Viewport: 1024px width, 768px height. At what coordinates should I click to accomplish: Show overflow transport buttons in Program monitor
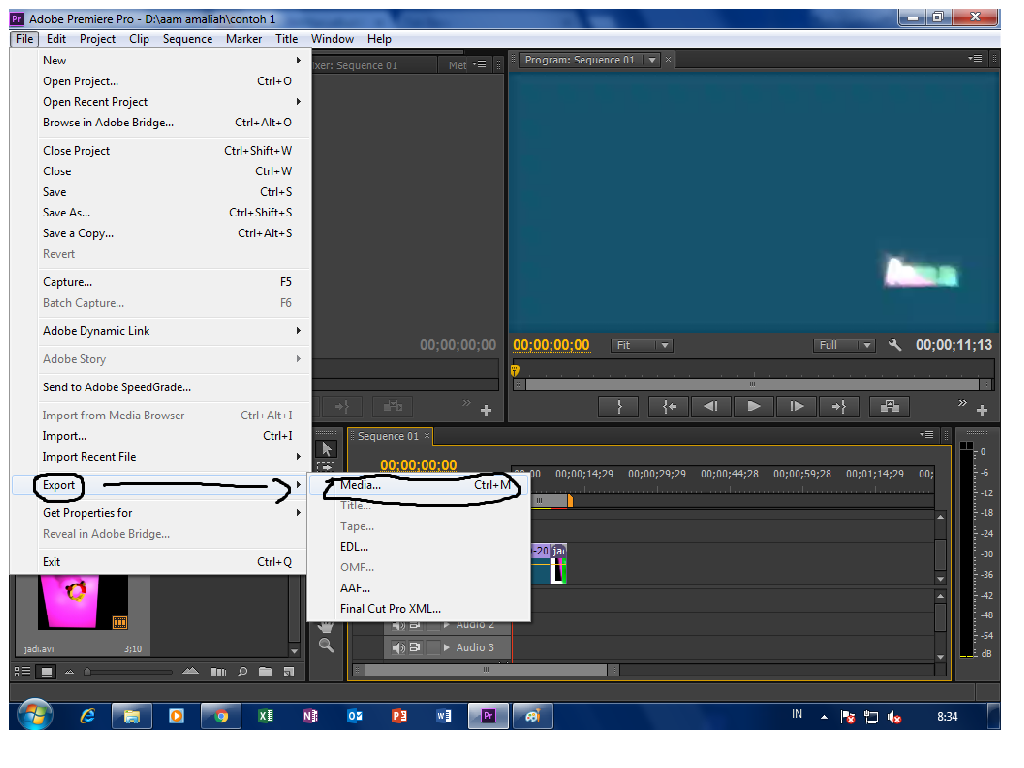point(962,402)
